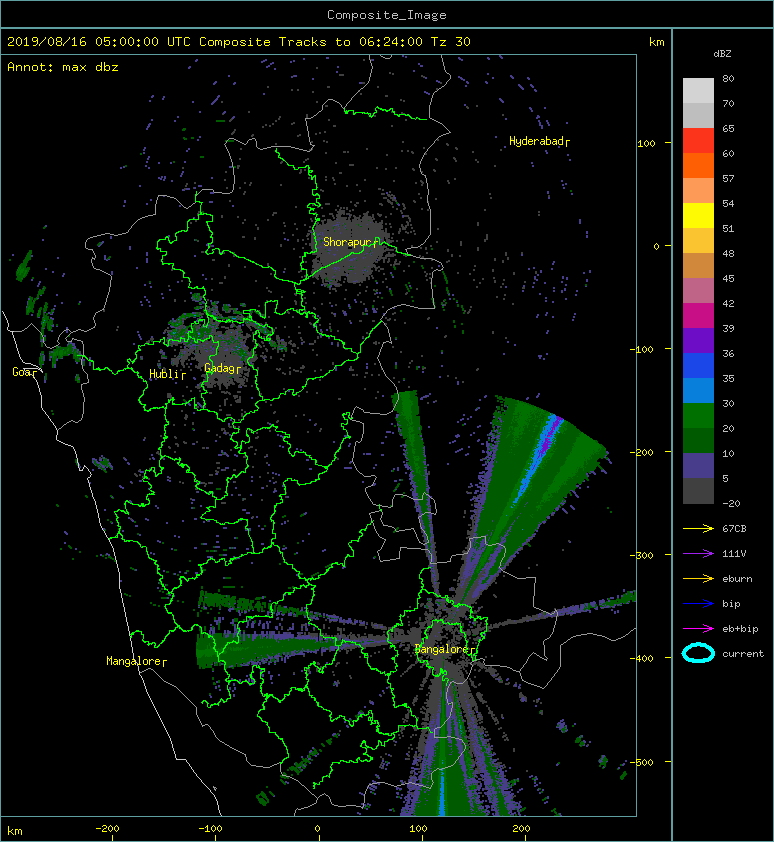
Task: Click the purple 111V arrow in legend
Action: (x=698, y=554)
